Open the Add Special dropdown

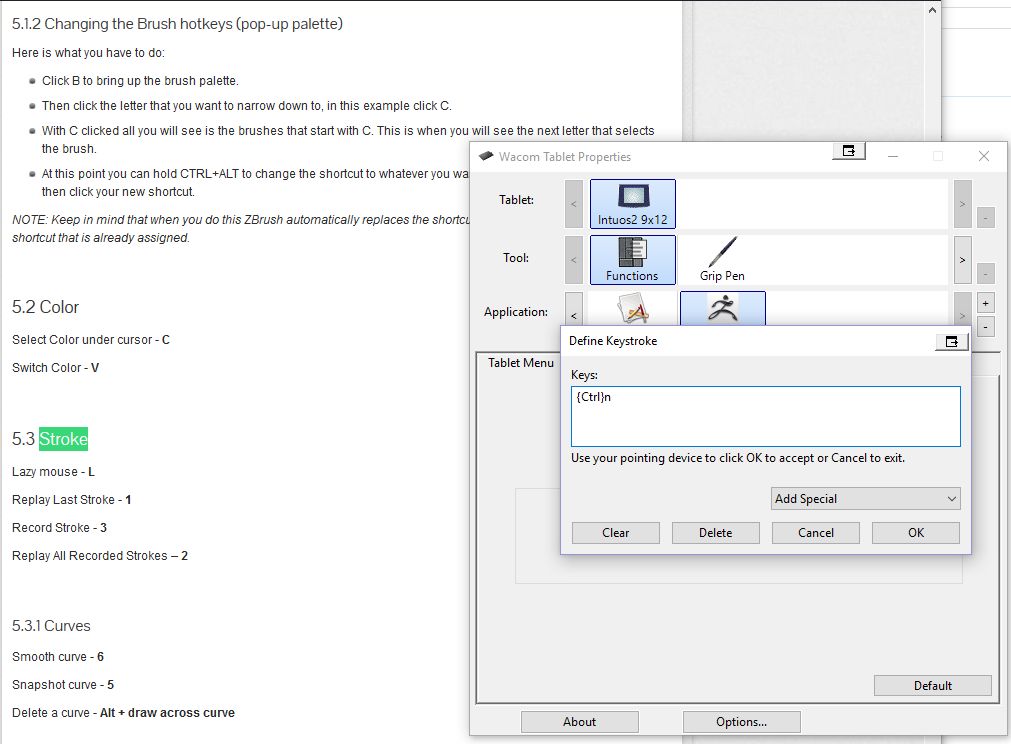(x=865, y=499)
